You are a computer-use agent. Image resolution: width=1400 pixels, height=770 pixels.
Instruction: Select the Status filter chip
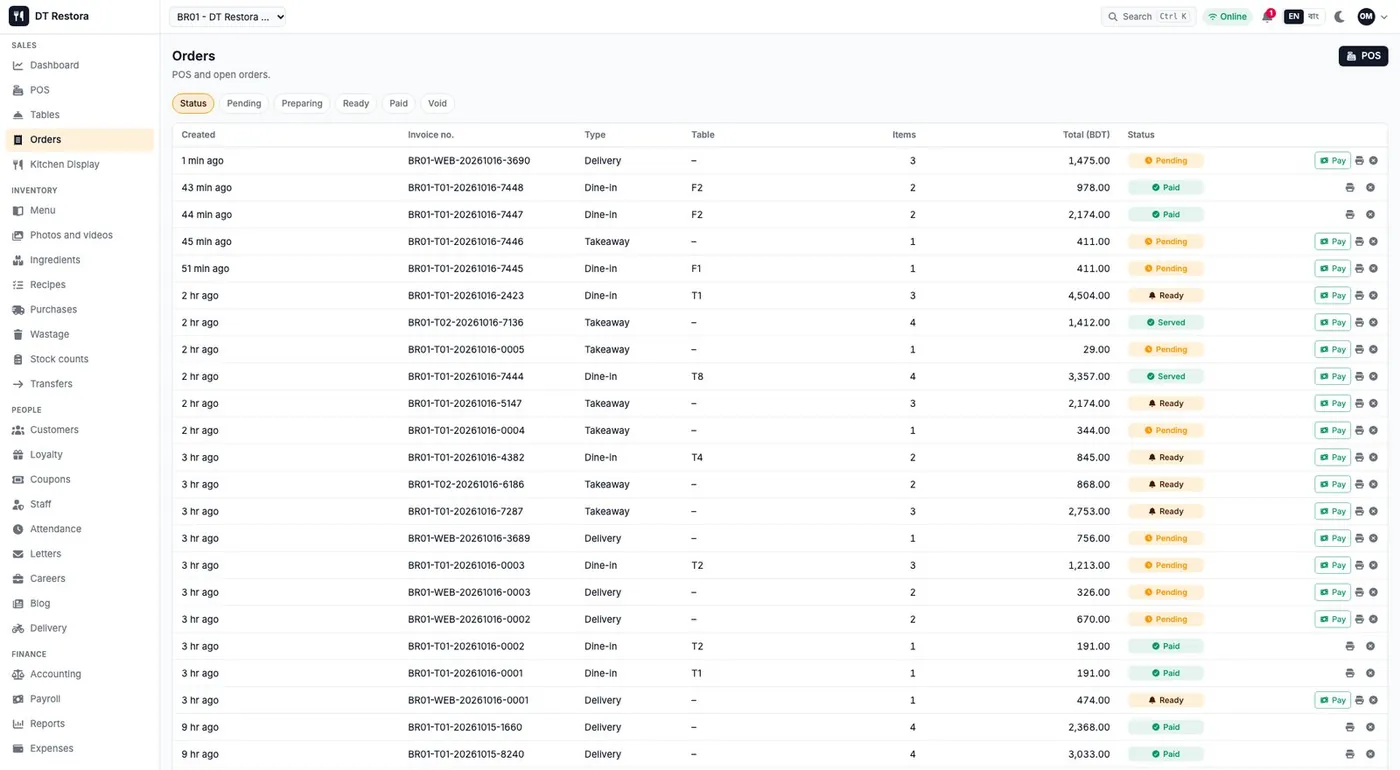193,104
